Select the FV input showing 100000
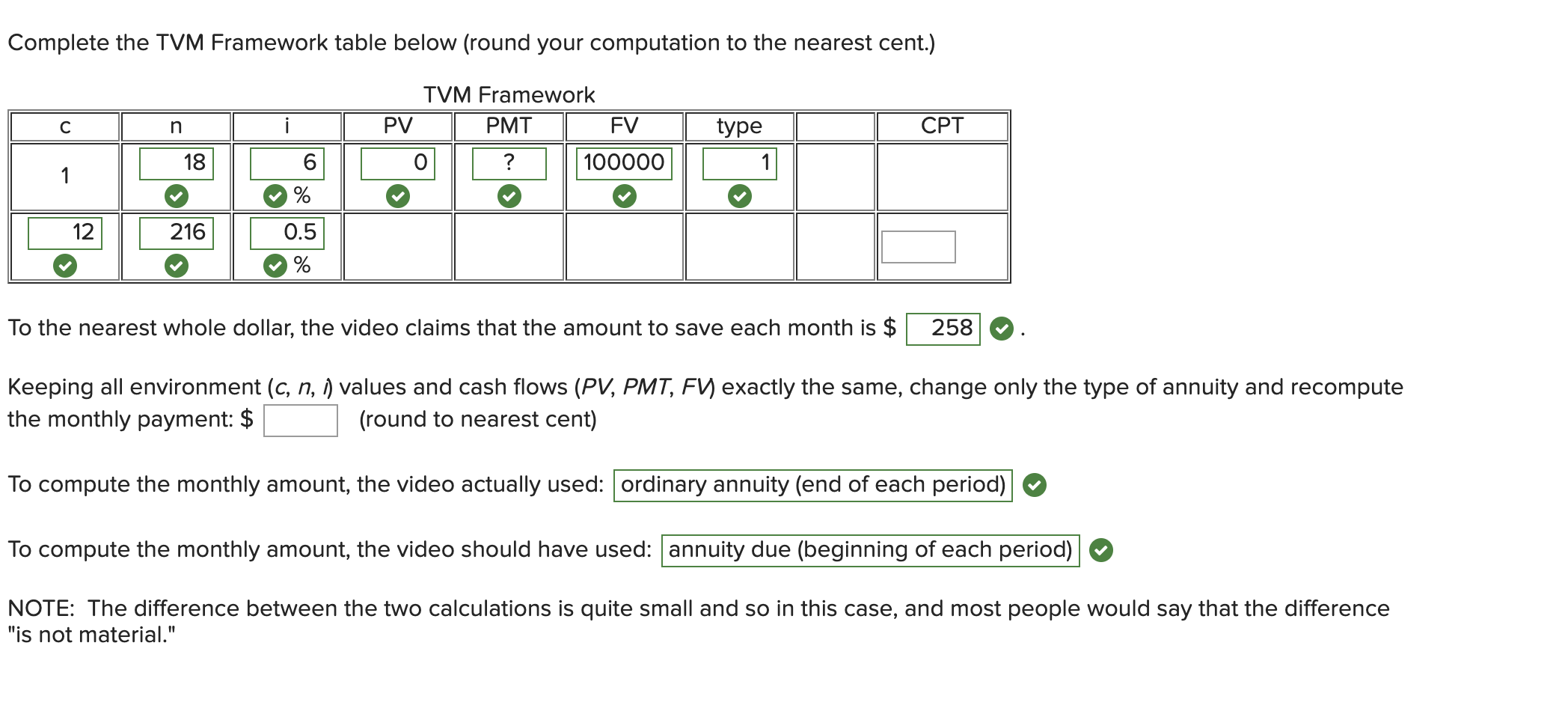This screenshot has width=1568, height=723. [x=624, y=162]
